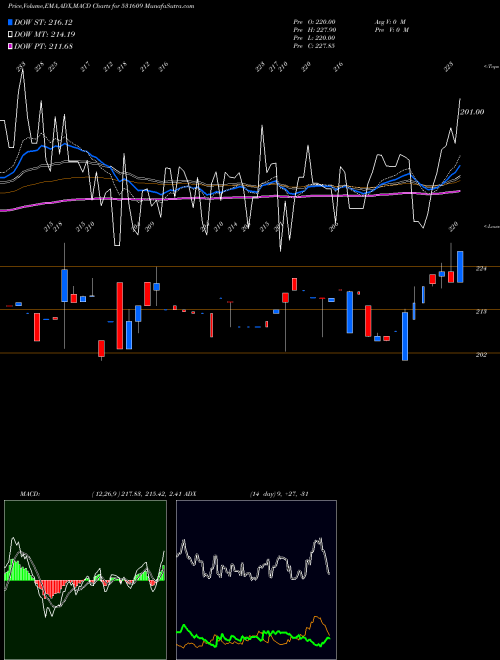Click the 'Pre L: 220.00' value
The image size is (500, 660).
pos(314,38)
